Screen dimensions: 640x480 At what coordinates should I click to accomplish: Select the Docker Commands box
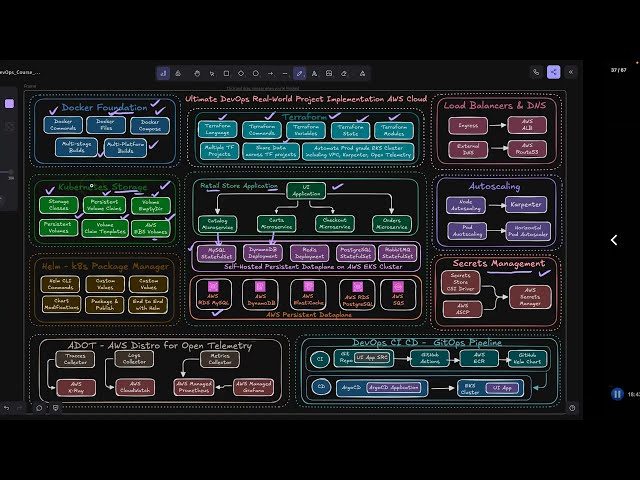[63, 125]
